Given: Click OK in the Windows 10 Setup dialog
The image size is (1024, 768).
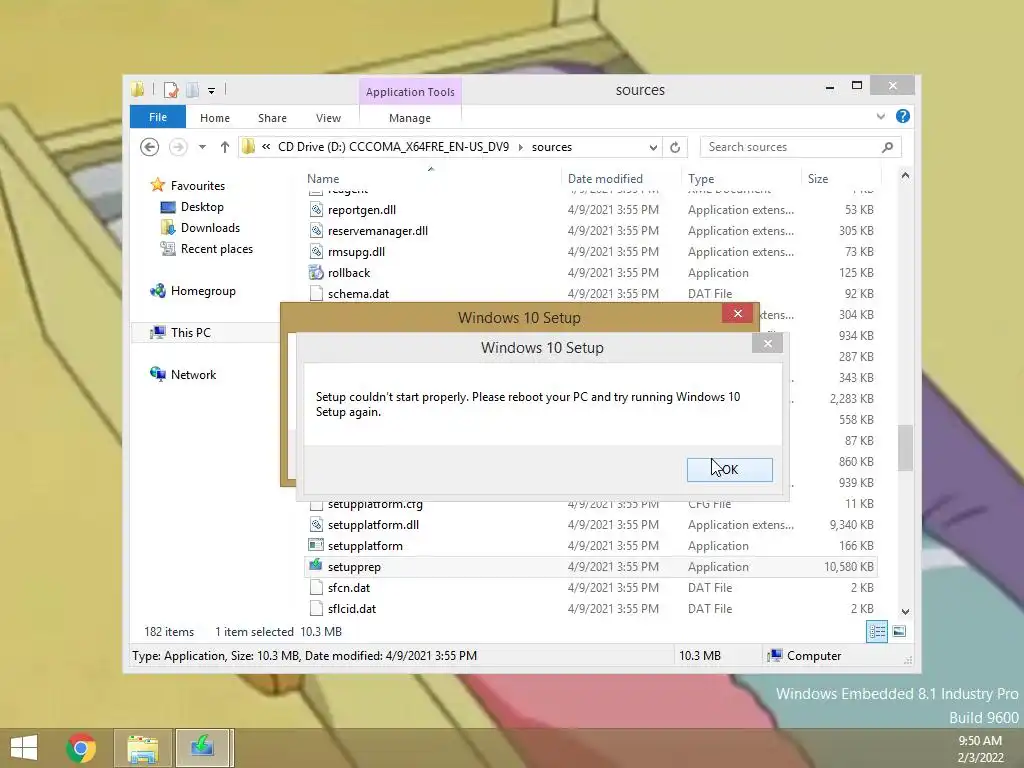Looking at the screenshot, I should pyautogui.click(x=729, y=470).
